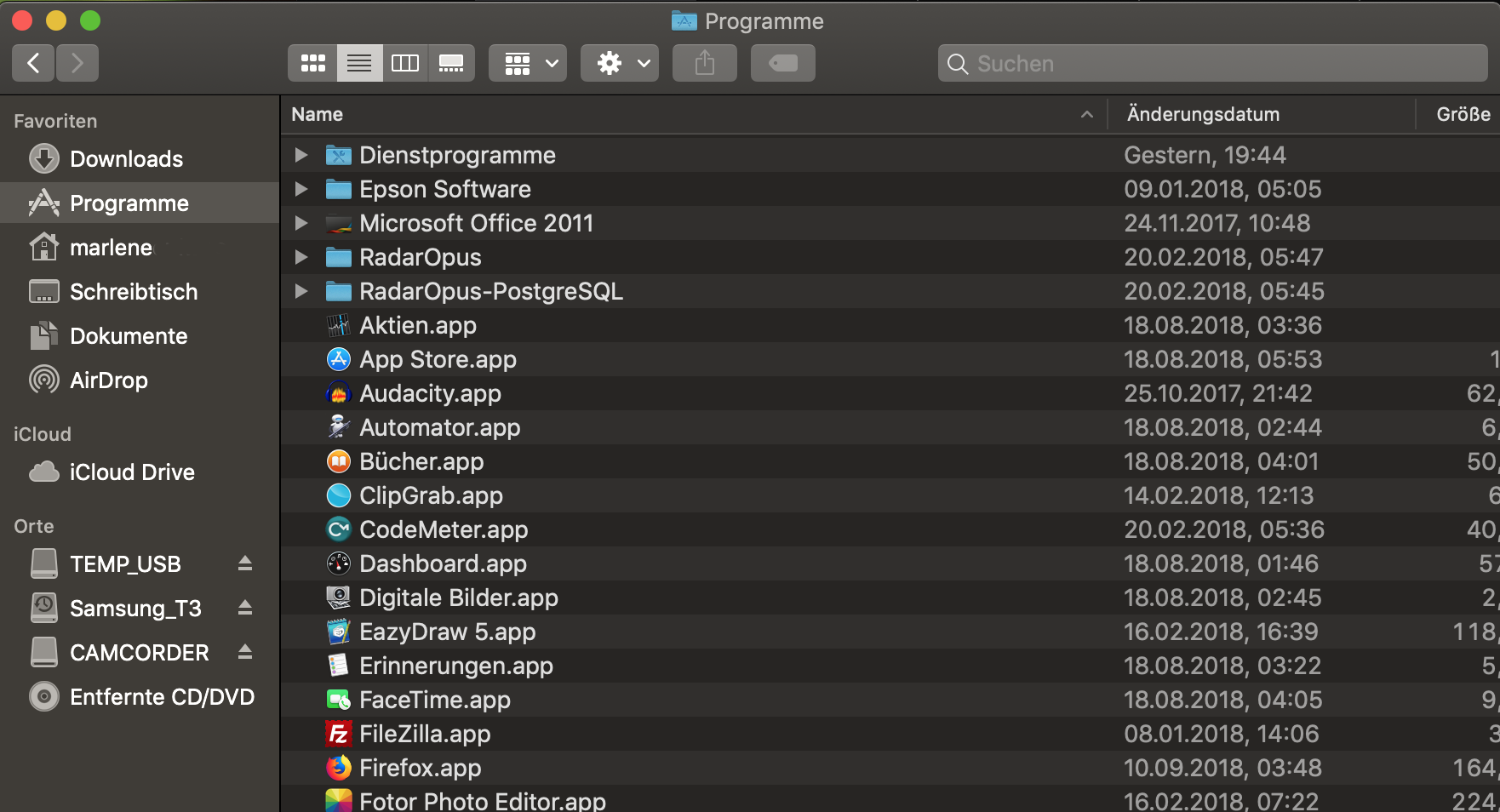Expand the Dienstprogramme folder triangle
1500x812 pixels.
(x=301, y=155)
